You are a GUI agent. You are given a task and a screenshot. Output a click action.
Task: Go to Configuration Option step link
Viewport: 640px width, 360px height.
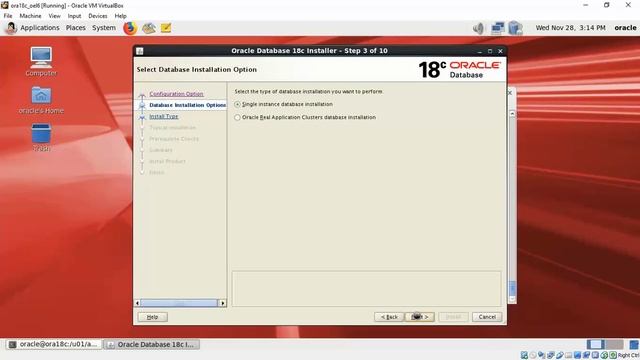tap(176, 94)
